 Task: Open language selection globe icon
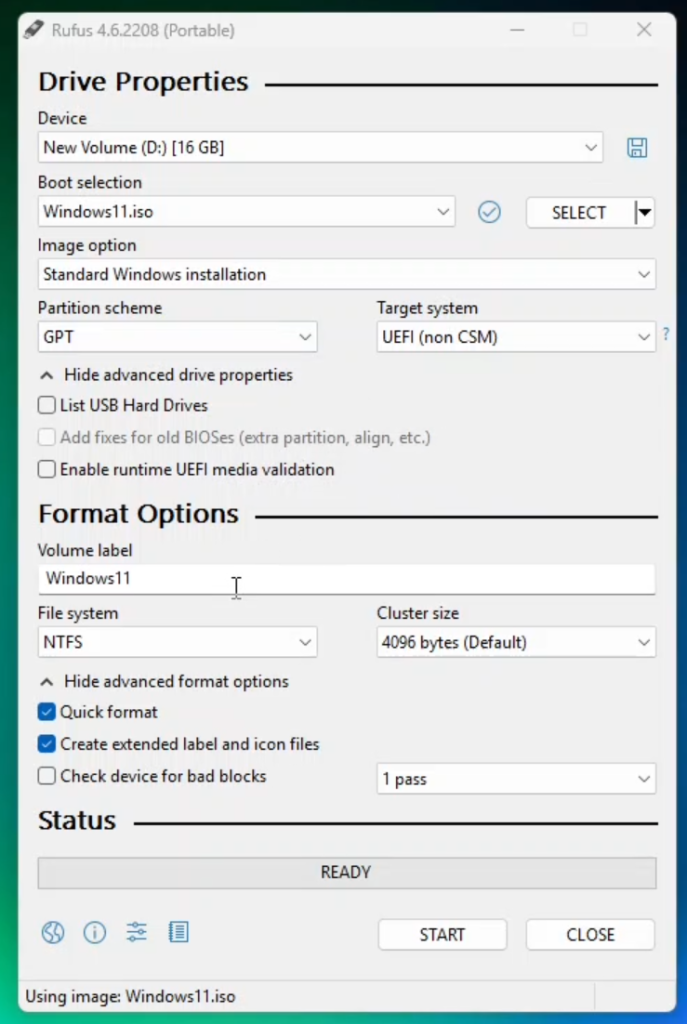tap(53, 933)
